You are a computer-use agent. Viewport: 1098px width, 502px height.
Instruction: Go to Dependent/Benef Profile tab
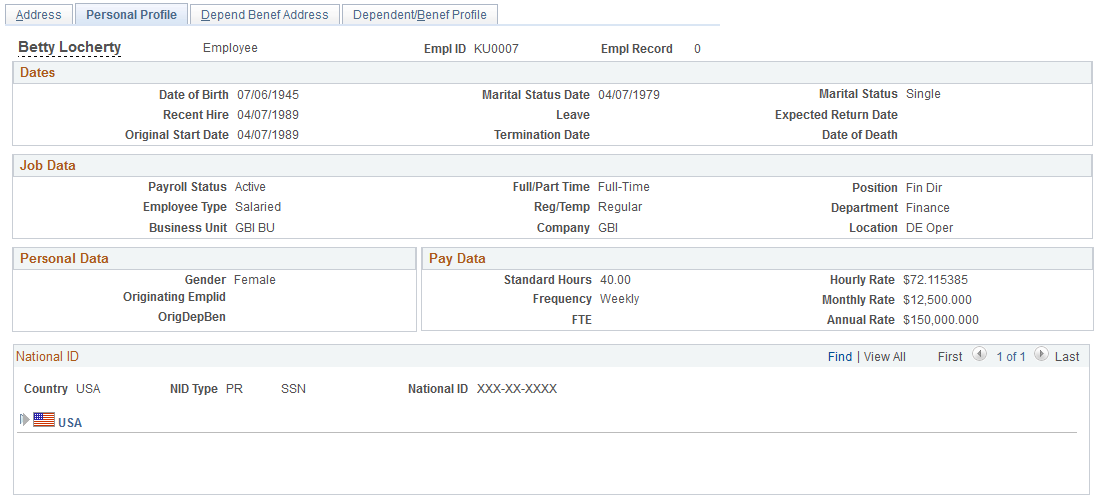419,15
